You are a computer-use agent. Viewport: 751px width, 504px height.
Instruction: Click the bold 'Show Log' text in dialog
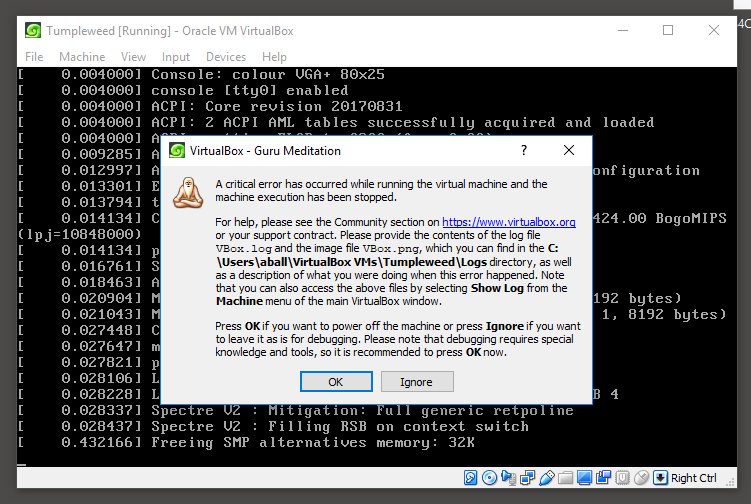497,288
